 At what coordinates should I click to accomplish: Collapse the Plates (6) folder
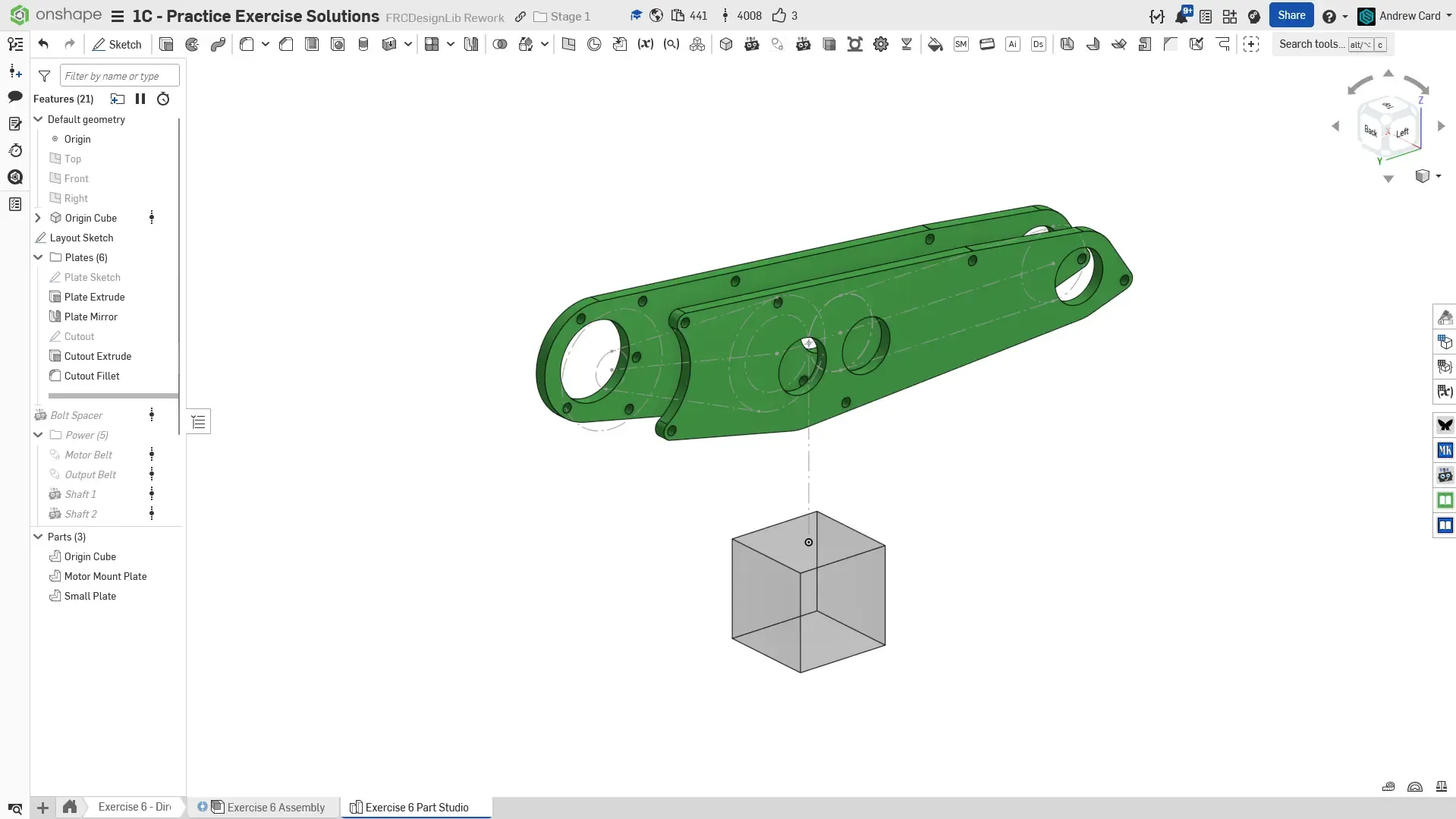(38, 257)
